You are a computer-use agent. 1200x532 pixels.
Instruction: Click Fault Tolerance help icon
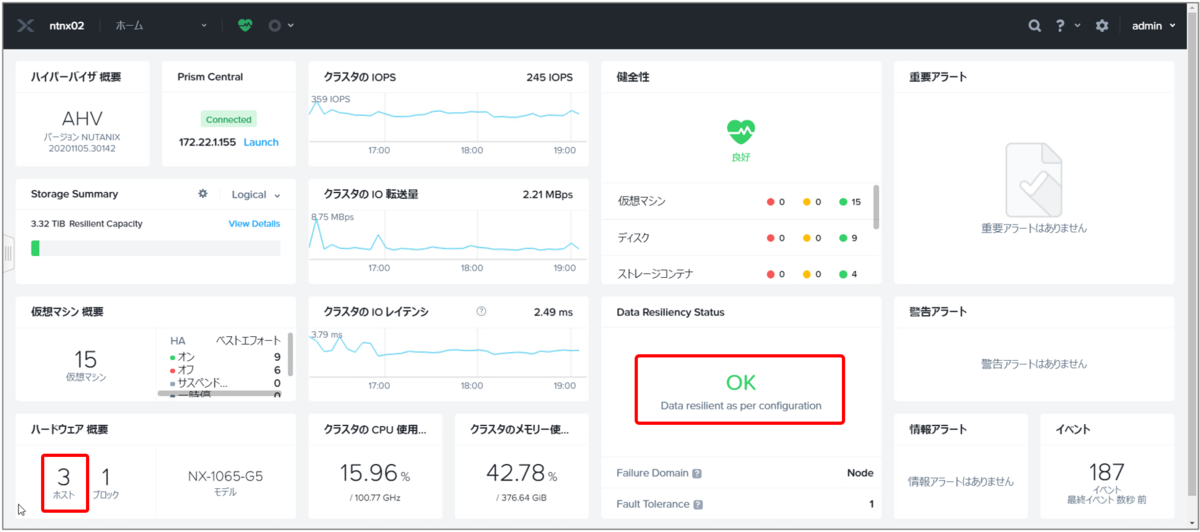(697, 505)
